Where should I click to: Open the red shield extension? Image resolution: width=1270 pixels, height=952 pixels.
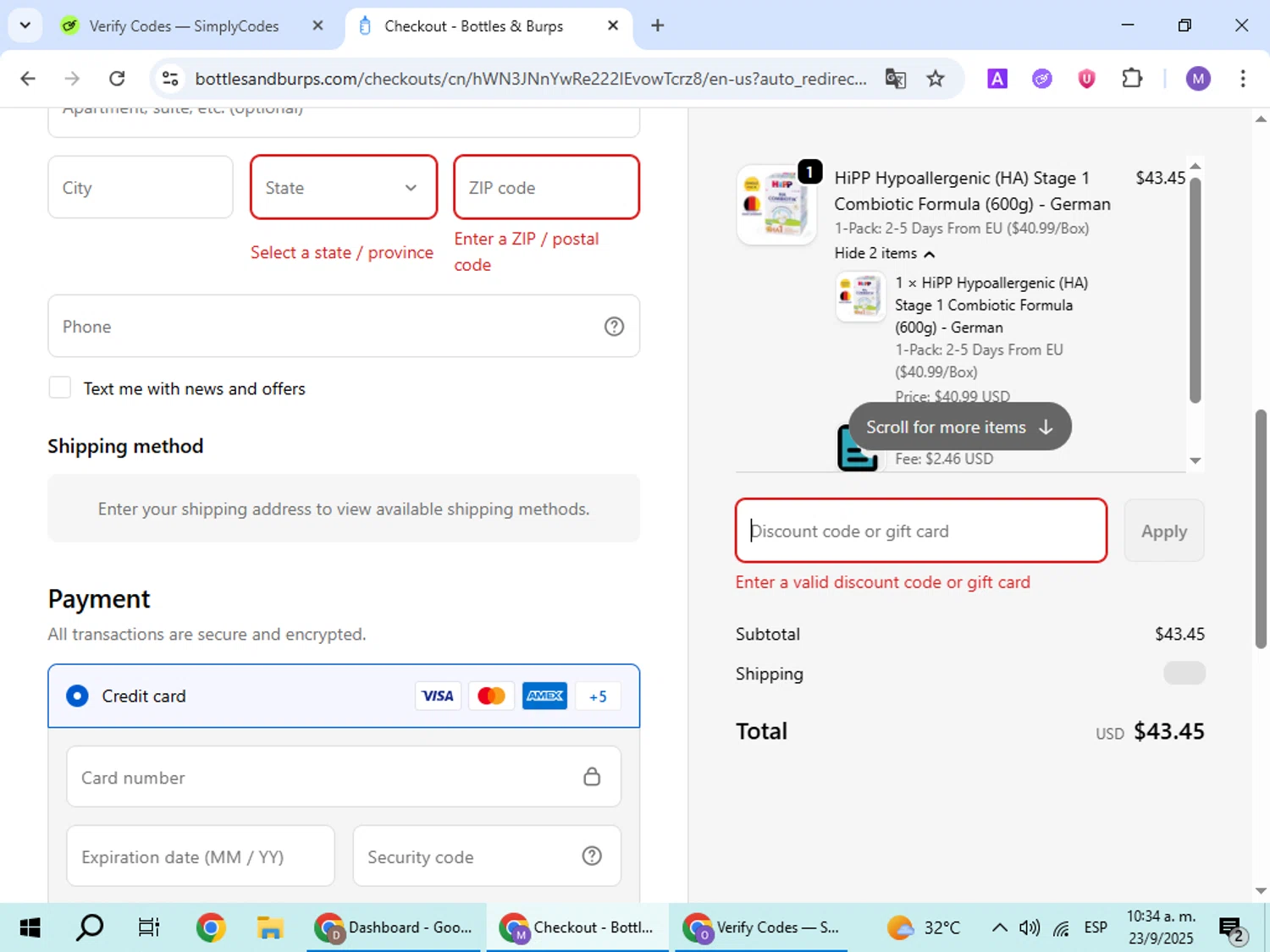pos(1086,79)
